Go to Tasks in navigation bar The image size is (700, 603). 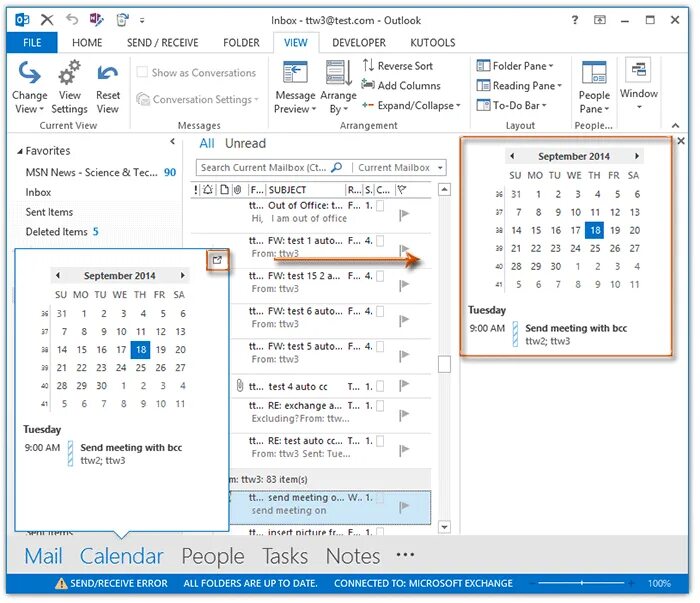click(285, 556)
